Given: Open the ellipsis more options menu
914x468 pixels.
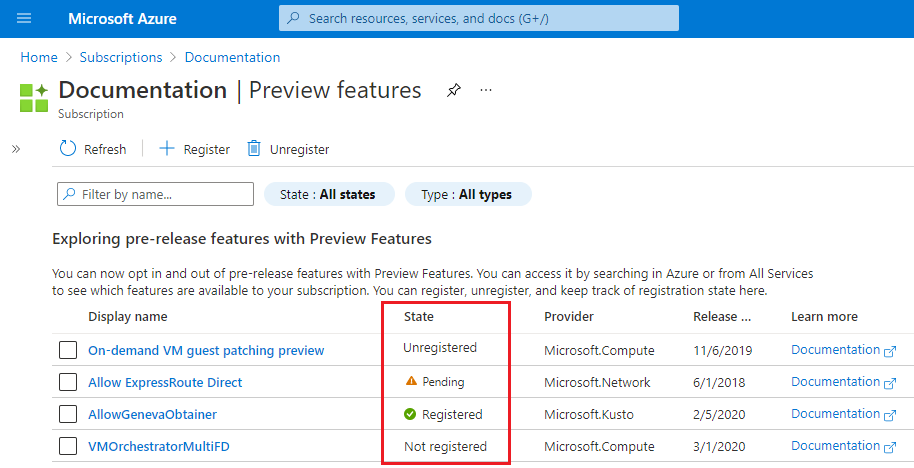Looking at the screenshot, I should click(x=486, y=90).
